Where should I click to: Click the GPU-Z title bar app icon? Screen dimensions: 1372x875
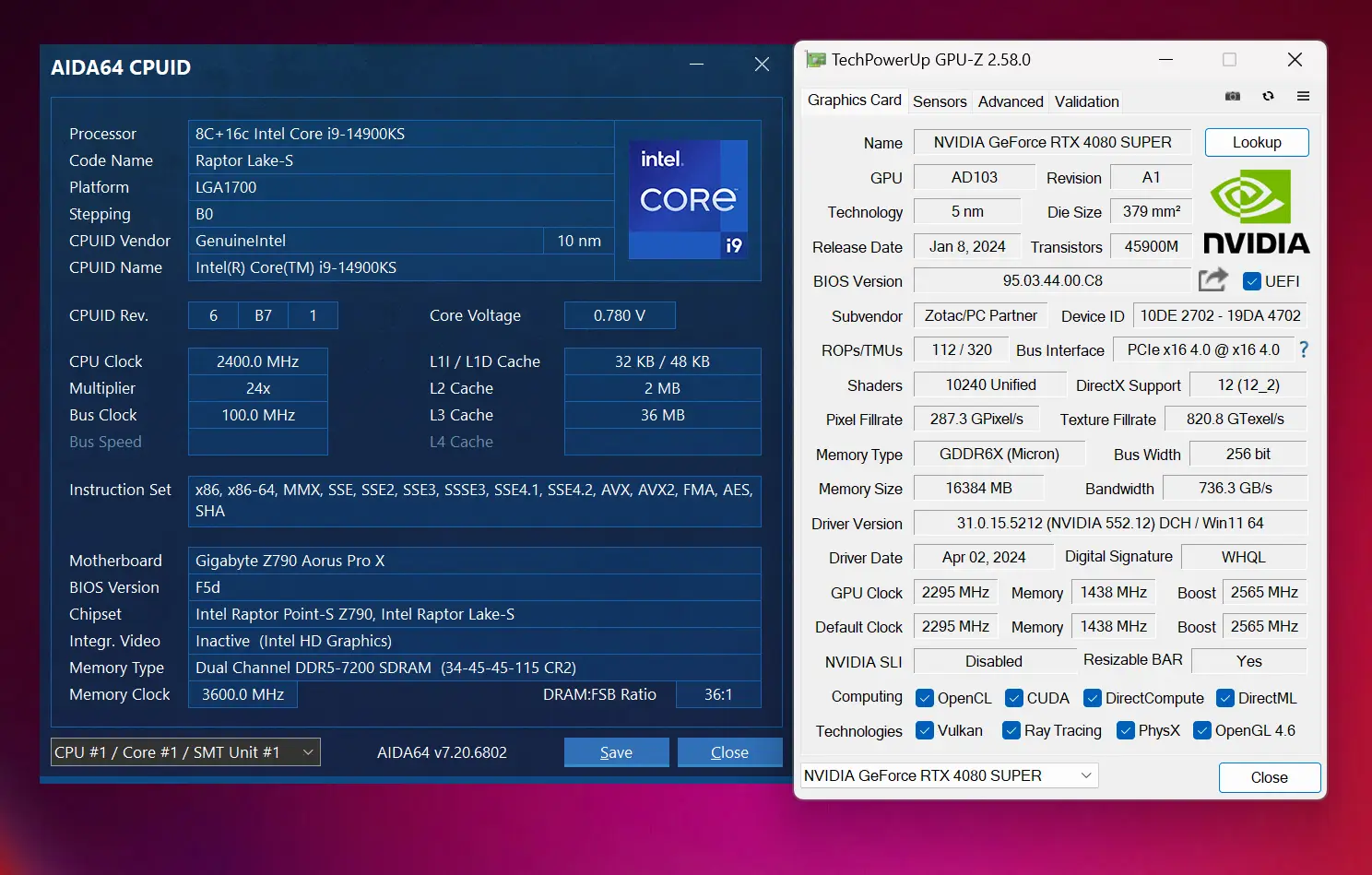816,60
